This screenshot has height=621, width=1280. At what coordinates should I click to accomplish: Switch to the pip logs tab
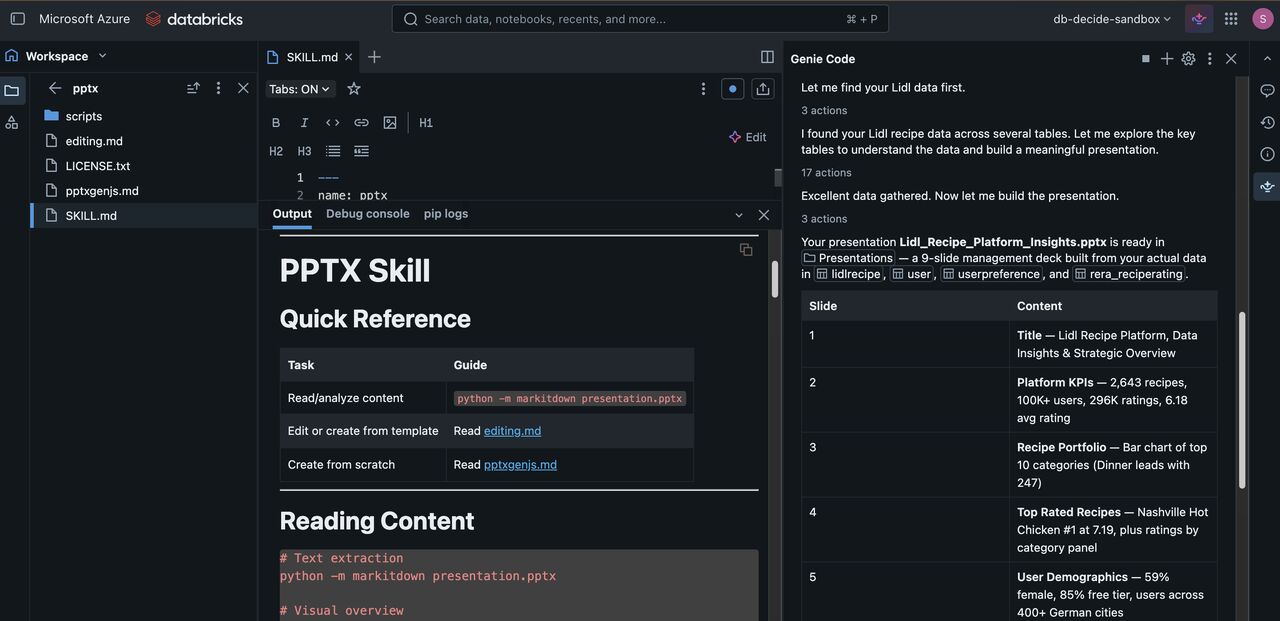tap(445, 214)
